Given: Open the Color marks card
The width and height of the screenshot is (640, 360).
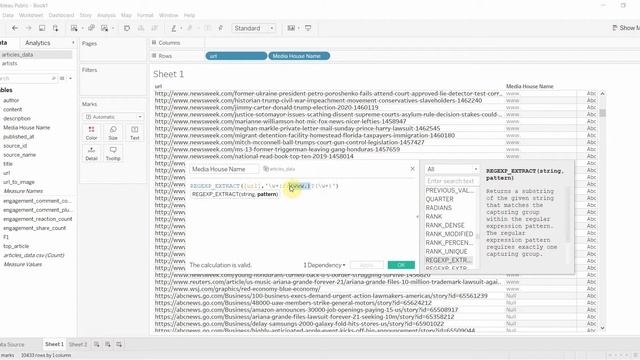Looking at the screenshot, I should click(91, 133).
